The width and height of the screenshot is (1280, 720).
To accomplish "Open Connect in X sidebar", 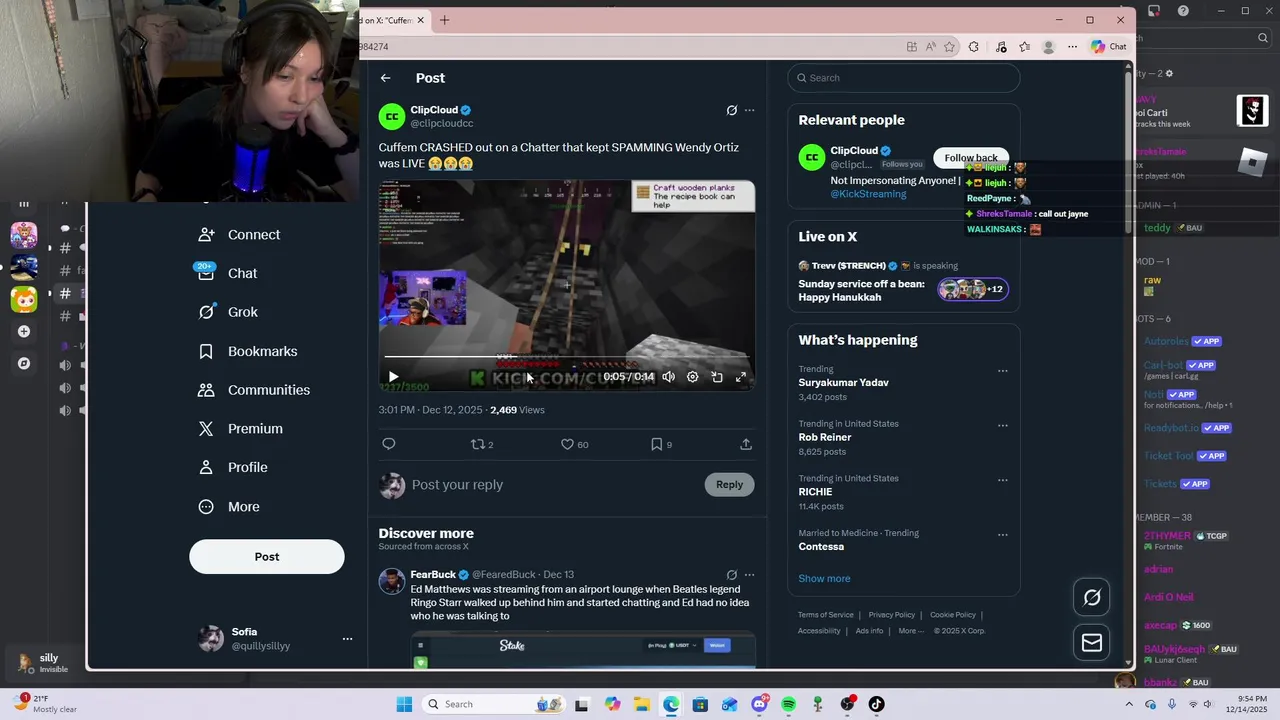I will tap(239, 235).
